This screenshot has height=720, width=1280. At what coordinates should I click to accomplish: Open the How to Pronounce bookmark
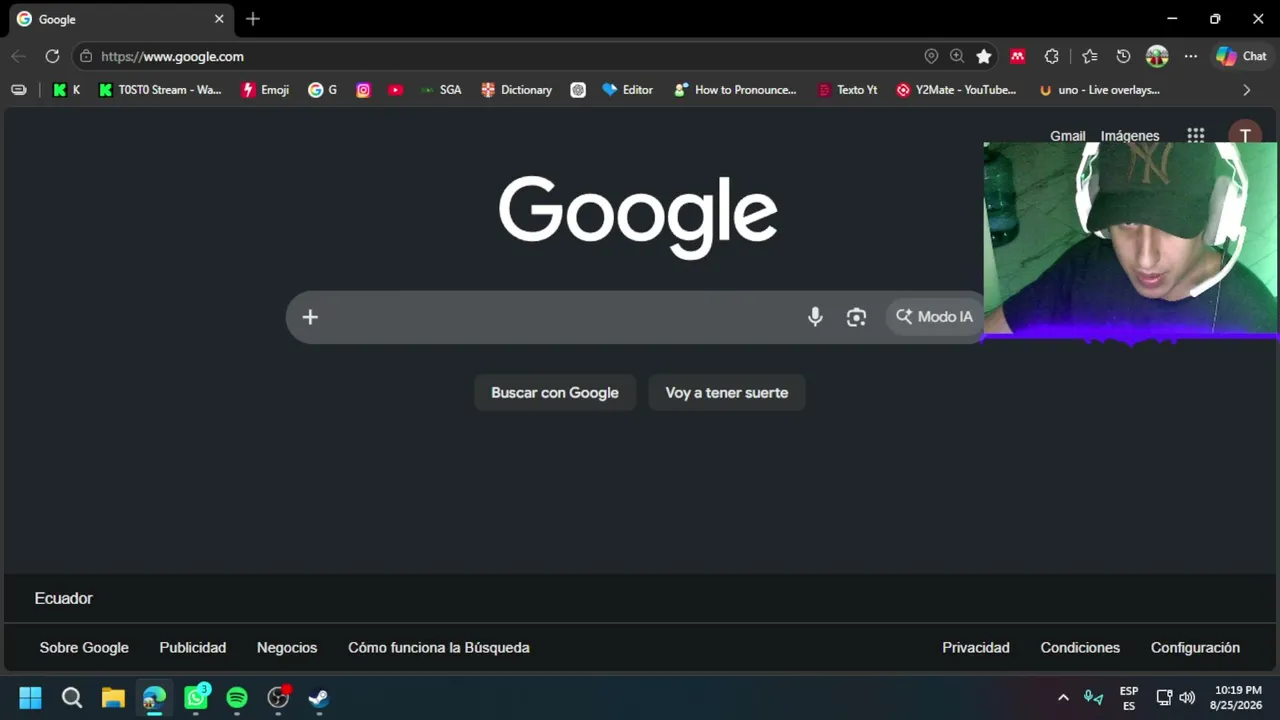click(735, 90)
